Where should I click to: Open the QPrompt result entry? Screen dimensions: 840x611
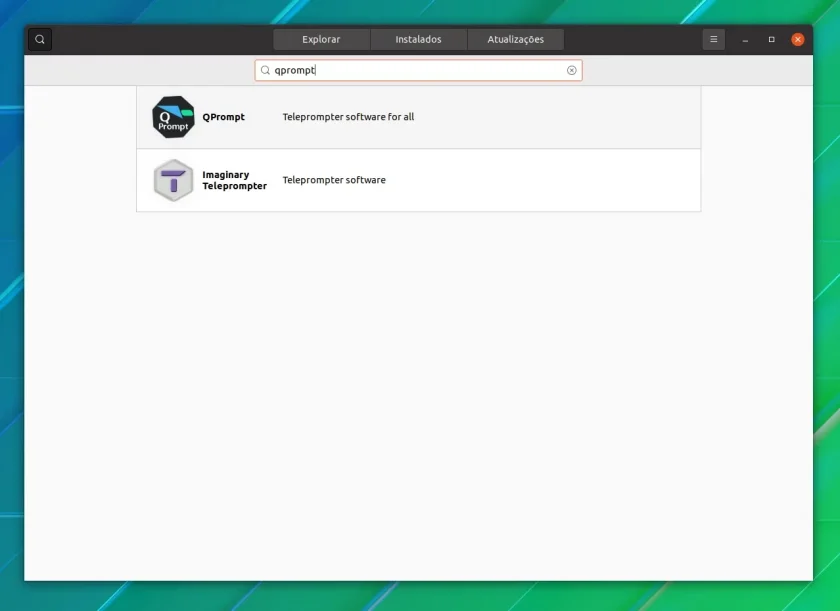pos(418,117)
